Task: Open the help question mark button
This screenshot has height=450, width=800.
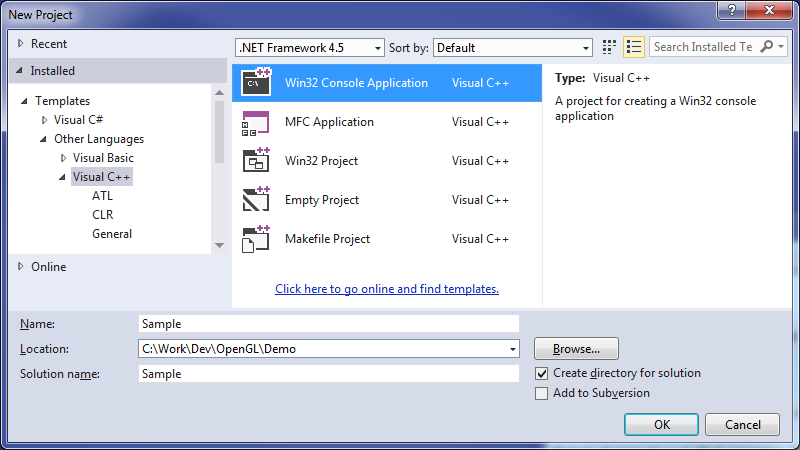Action: click(731, 10)
